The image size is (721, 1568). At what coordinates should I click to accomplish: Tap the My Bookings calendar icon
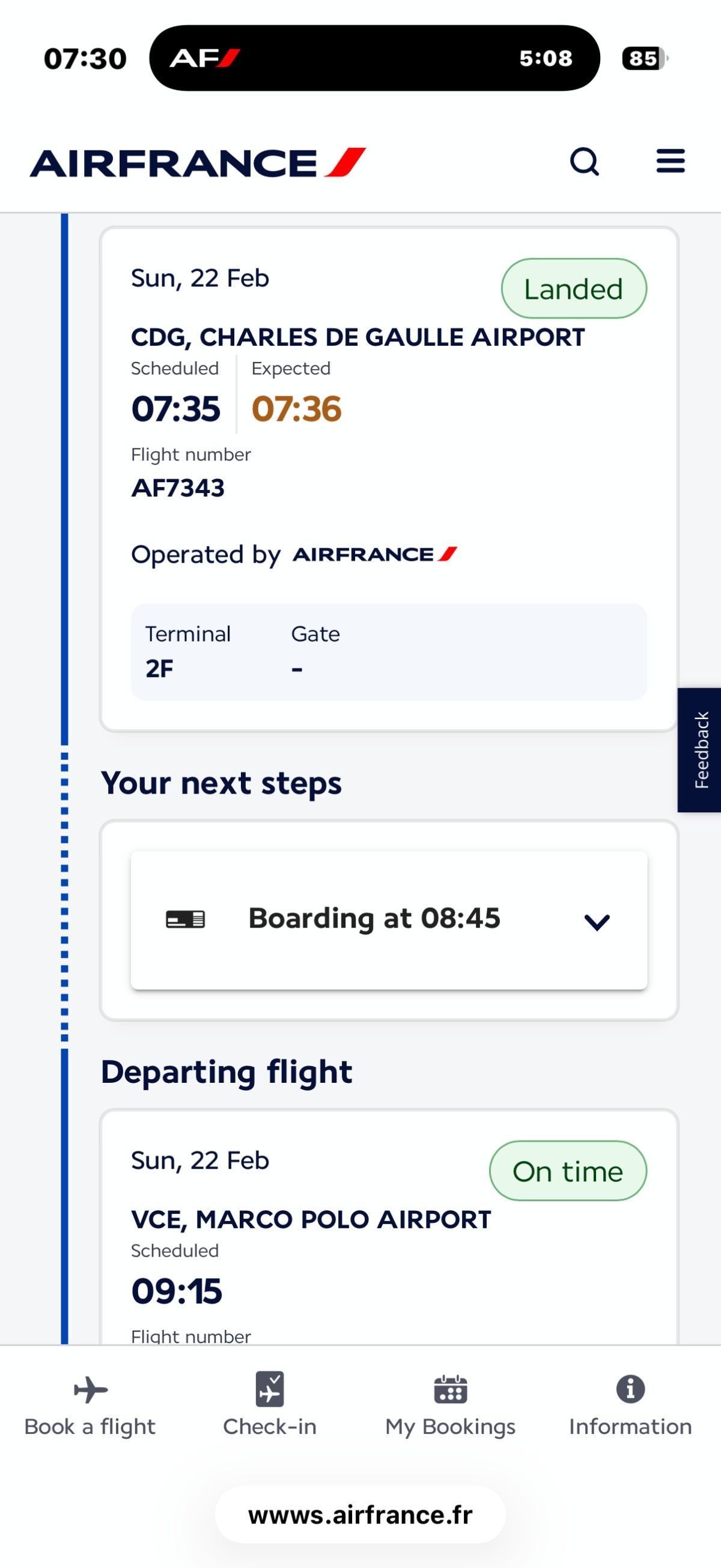coord(450,1389)
